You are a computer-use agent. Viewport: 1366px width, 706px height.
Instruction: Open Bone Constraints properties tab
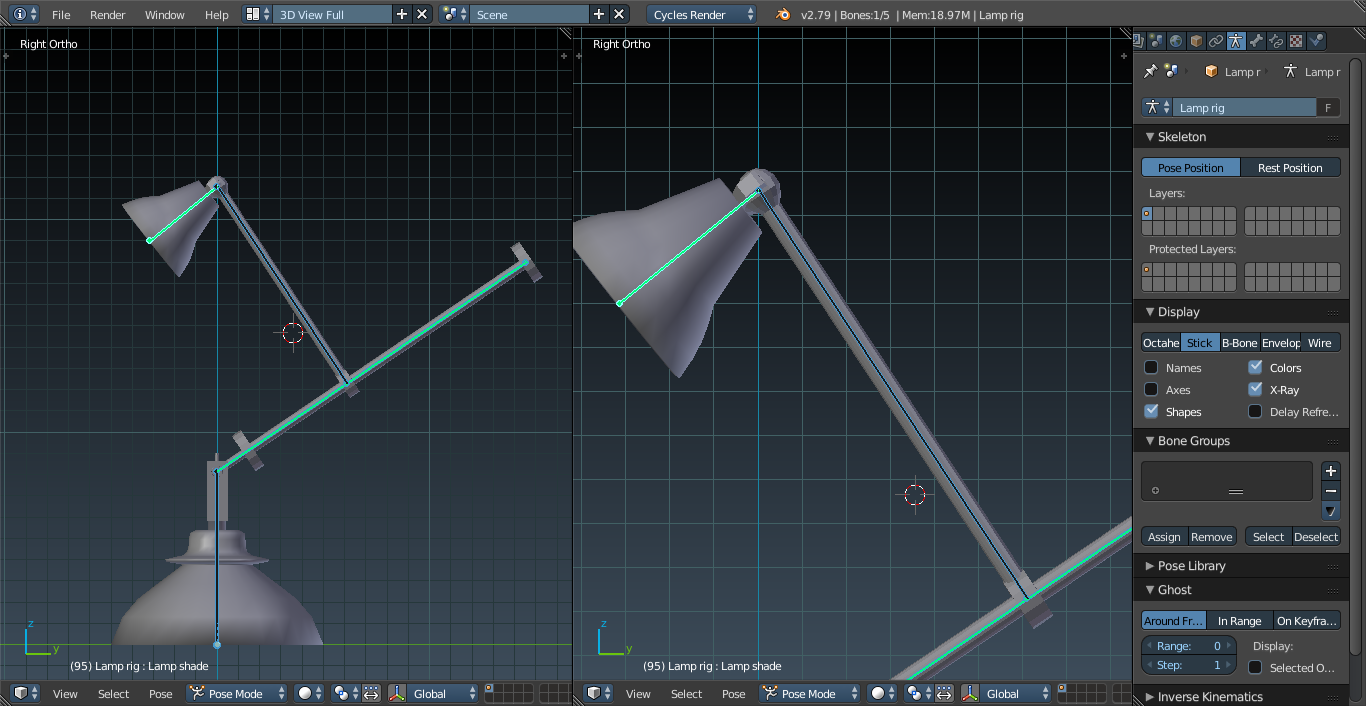point(1276,41)
